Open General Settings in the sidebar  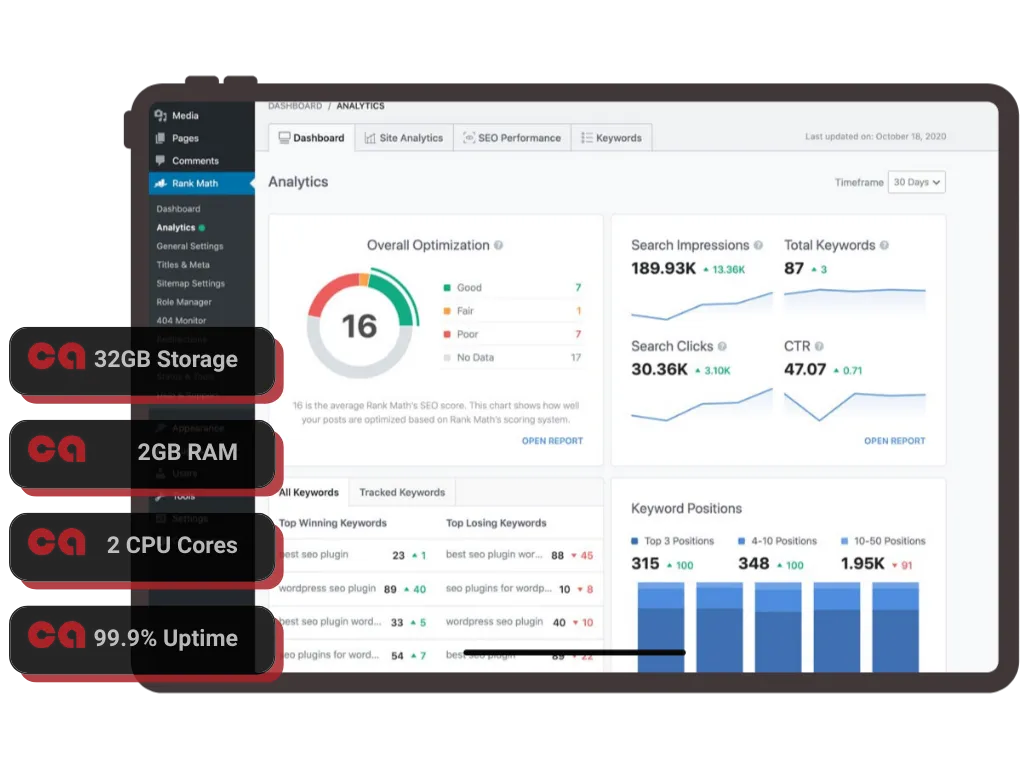(x=190, y=246)
